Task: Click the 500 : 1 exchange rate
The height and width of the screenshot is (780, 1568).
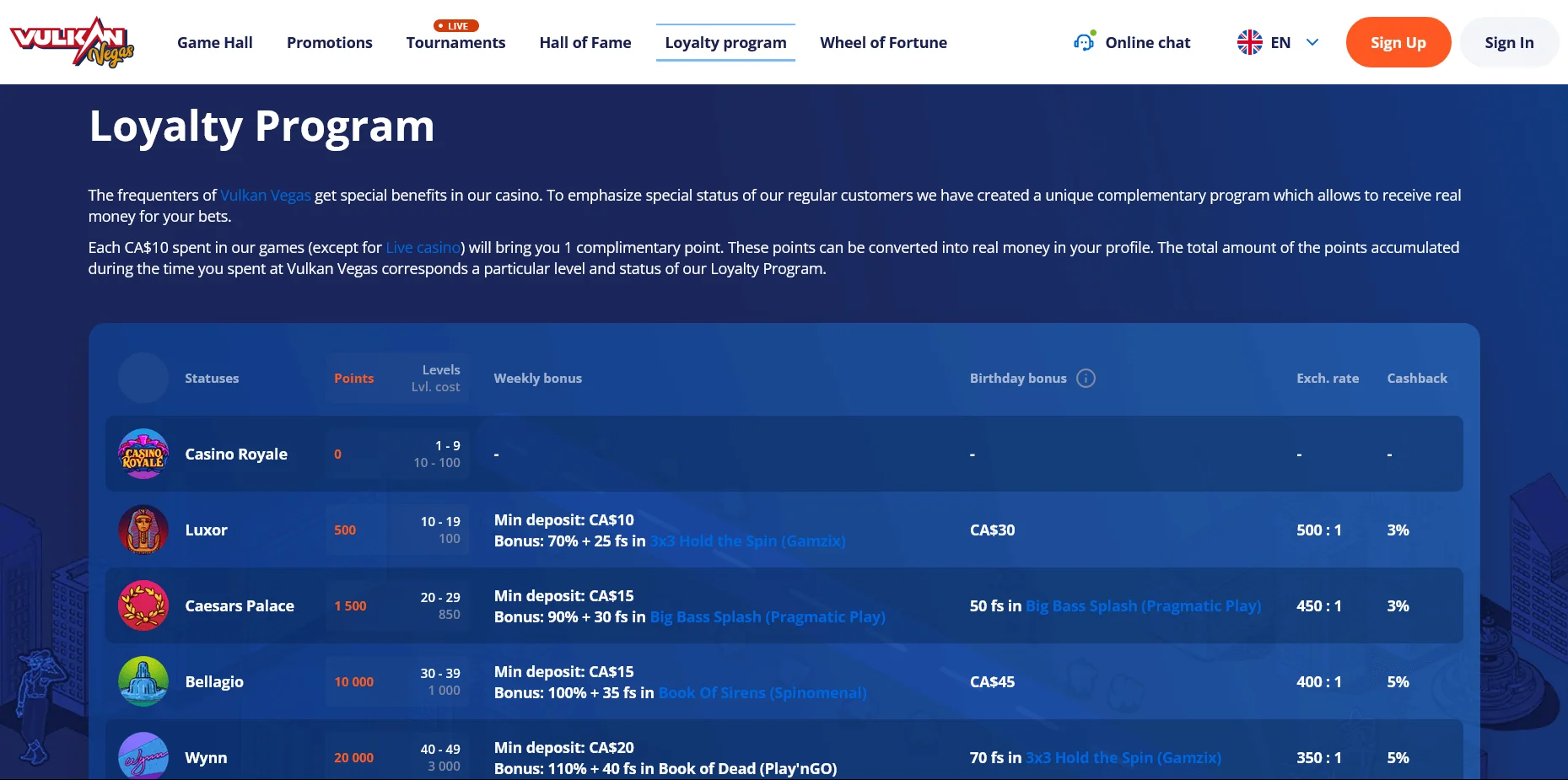Action: [x=1319, y=530]
